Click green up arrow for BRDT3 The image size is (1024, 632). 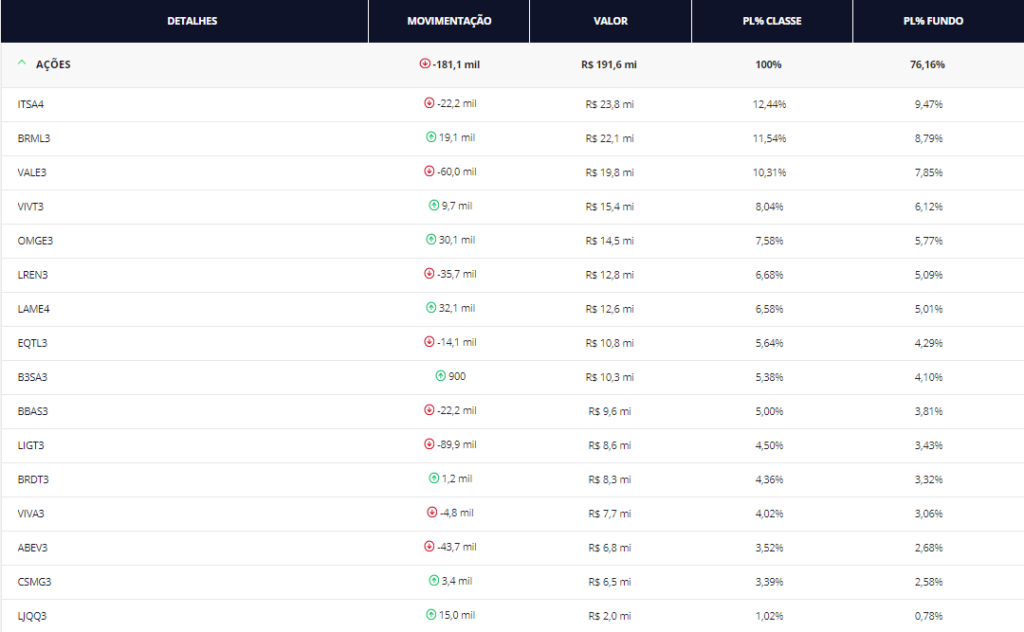pyautogui.click(x=434, y=478)
